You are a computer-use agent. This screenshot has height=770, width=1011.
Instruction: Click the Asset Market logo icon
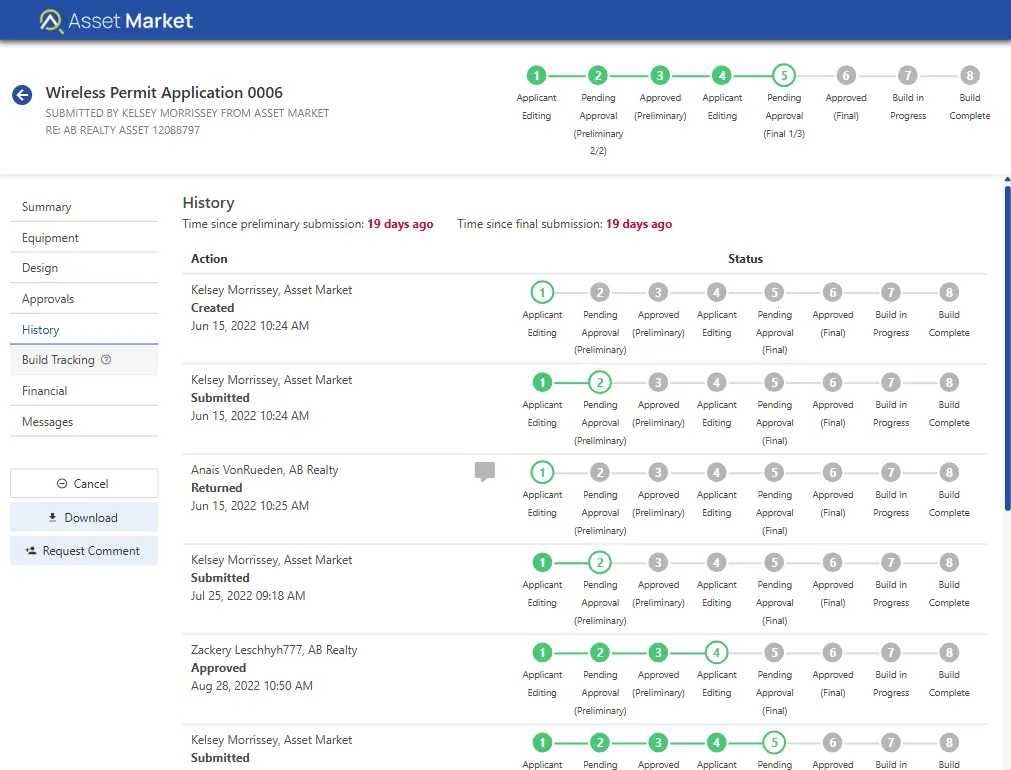coord(51,21)
